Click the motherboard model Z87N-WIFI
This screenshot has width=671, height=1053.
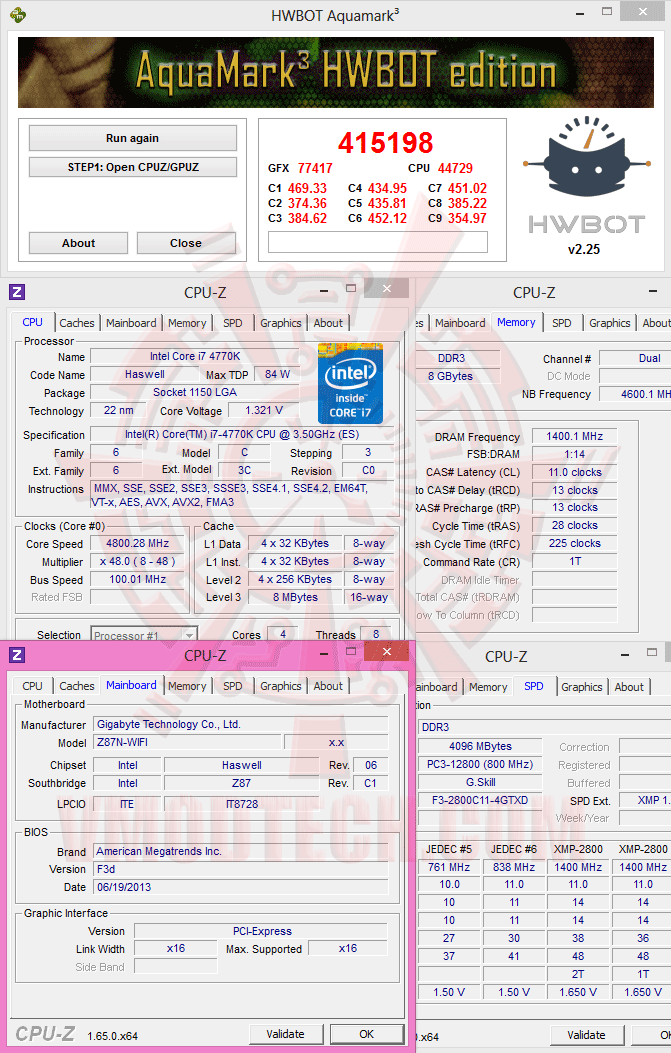pos(187,742)
